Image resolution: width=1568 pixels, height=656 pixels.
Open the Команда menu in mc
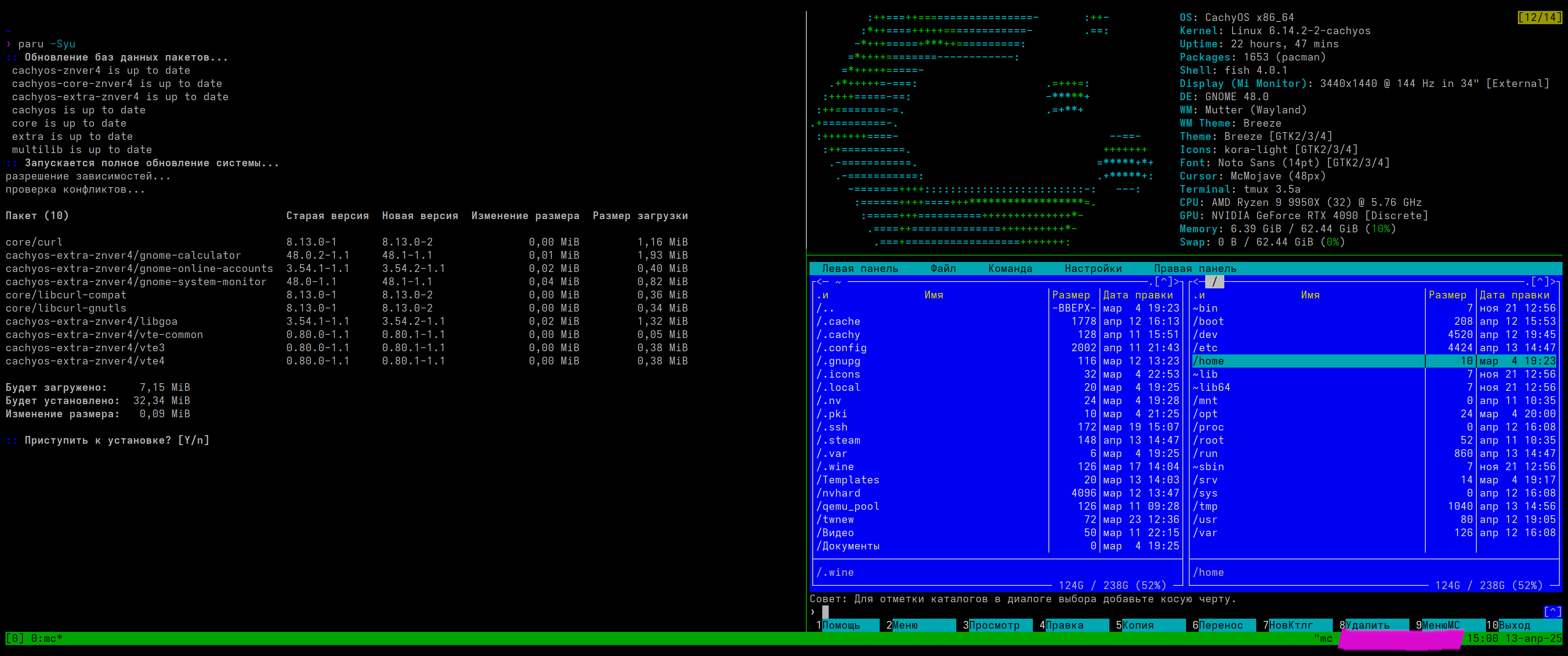[1010, 268]
